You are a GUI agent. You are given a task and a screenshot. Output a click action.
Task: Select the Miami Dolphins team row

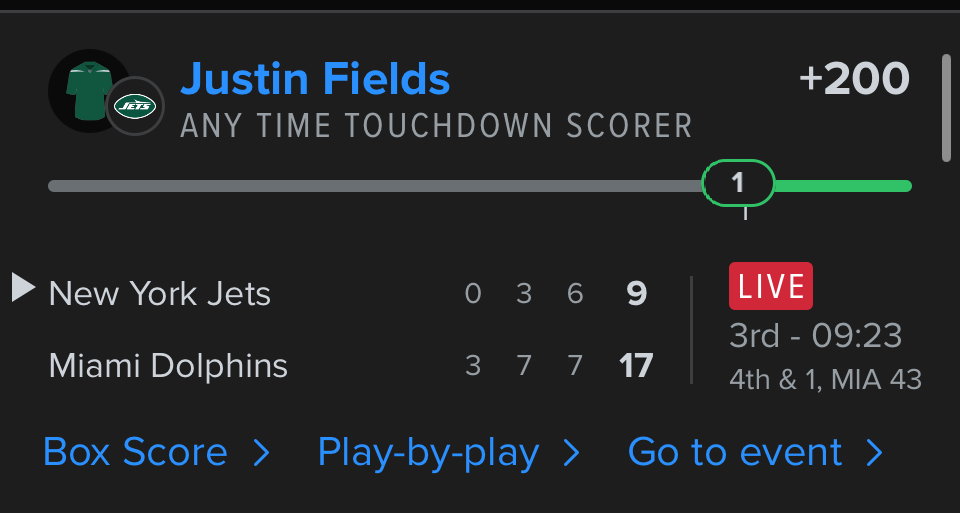168,366
